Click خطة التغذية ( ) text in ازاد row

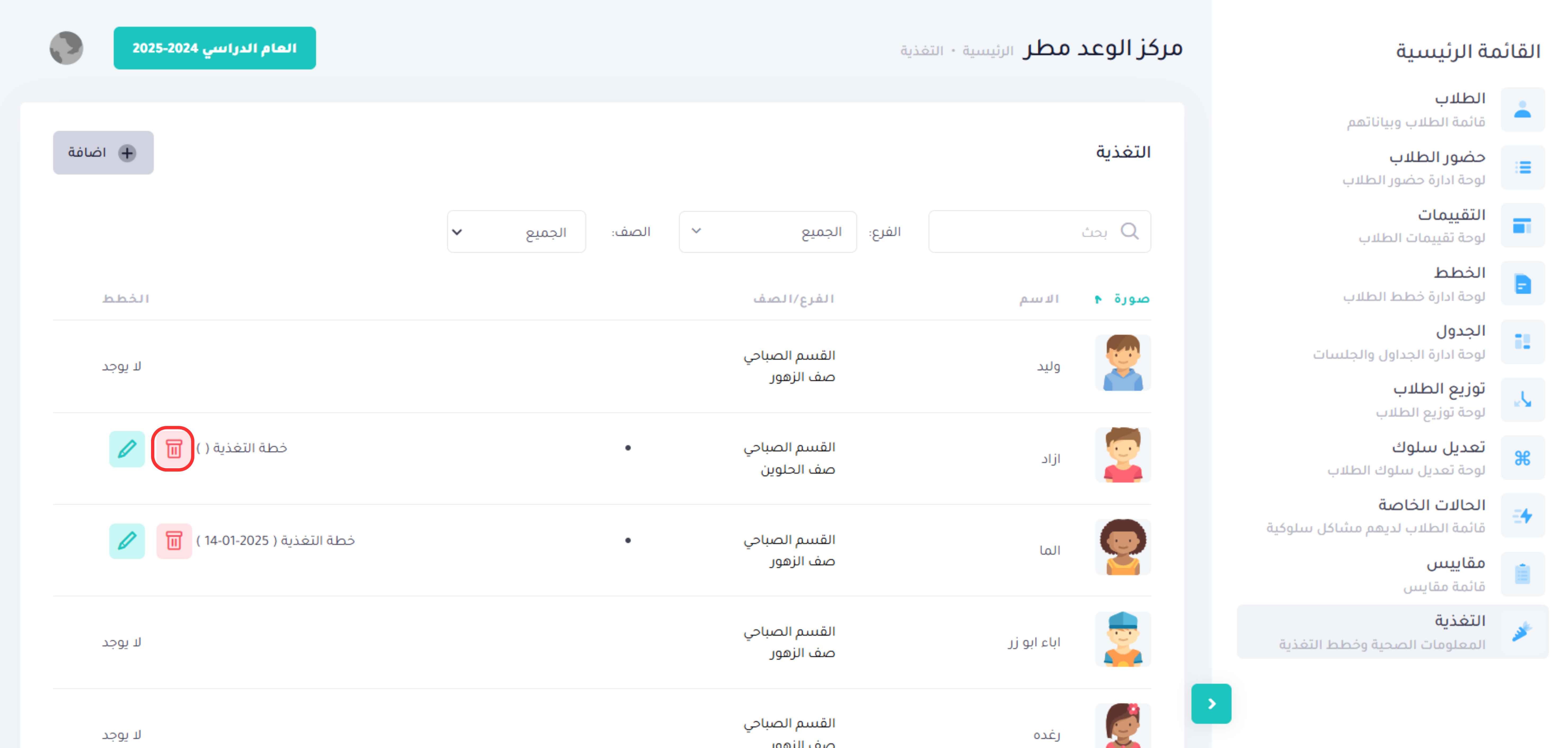tap(242, 448)
